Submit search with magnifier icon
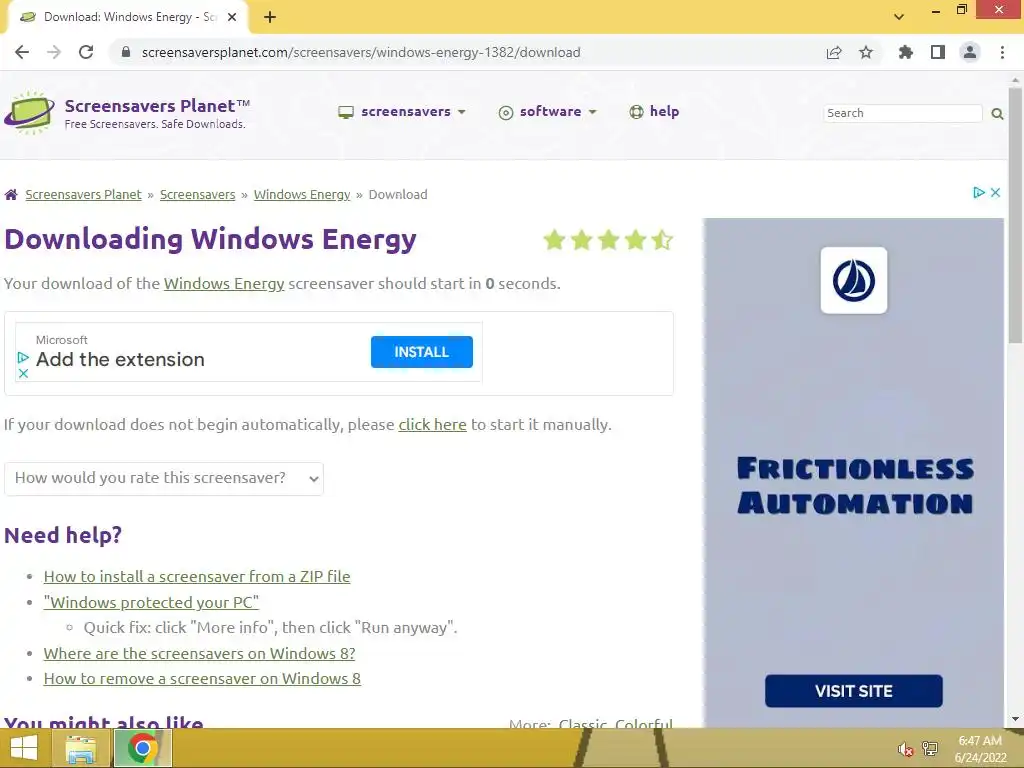The width and height of the screenshot is (1024, 768). tap(997, 114)
